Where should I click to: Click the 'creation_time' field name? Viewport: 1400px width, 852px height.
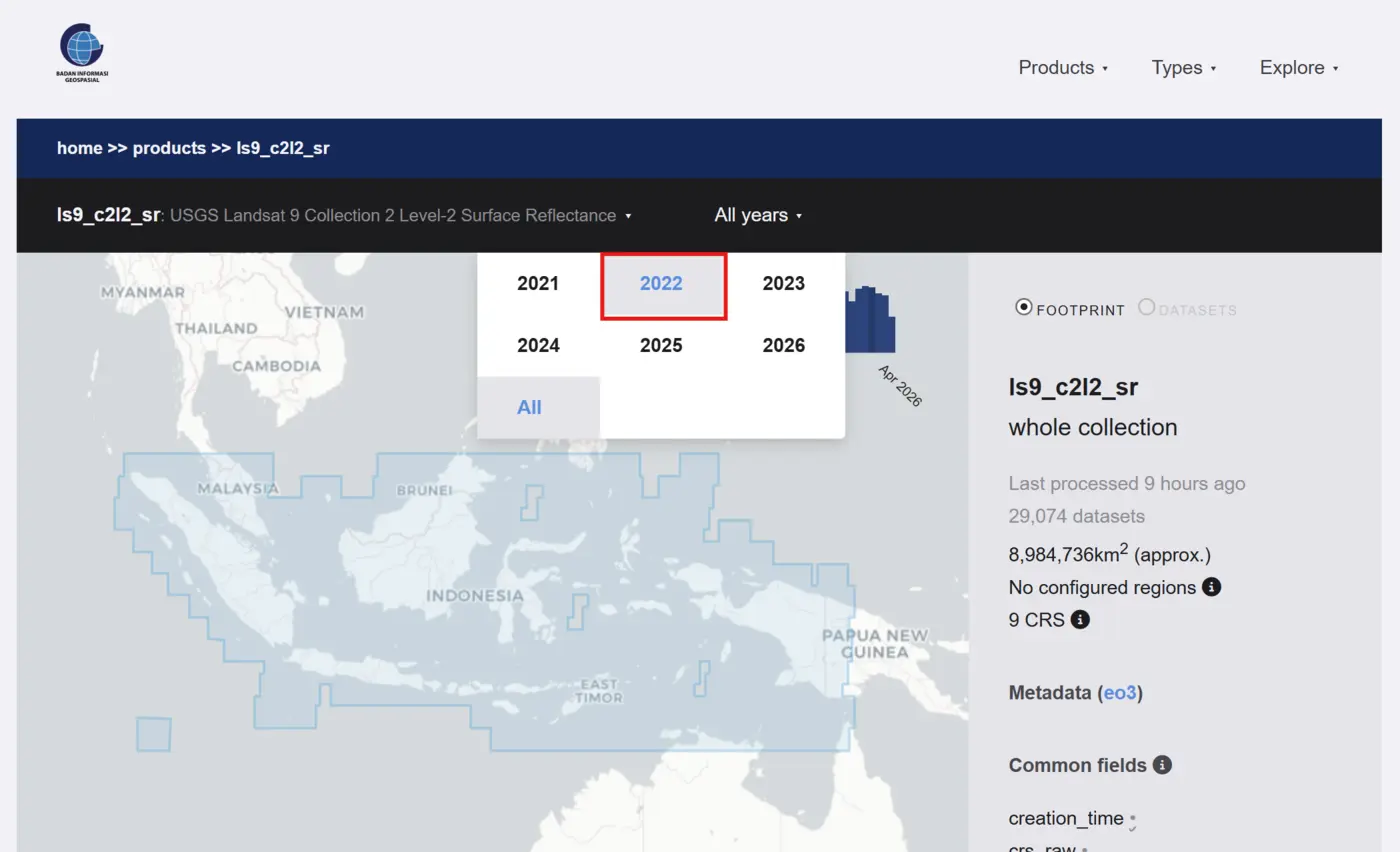click(1066, 819)
